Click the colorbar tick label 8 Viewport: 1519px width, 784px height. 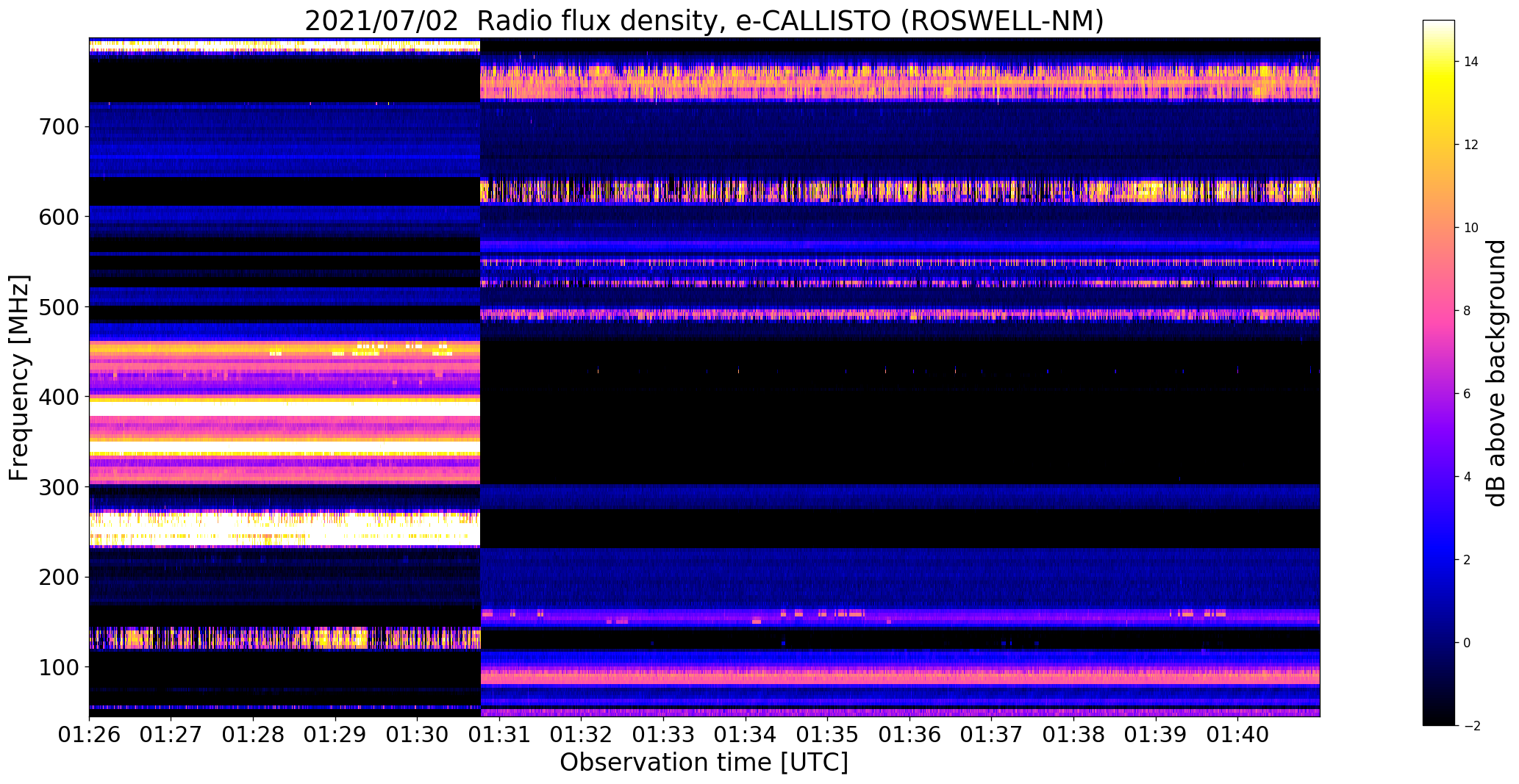click(x=1467, y=311)
